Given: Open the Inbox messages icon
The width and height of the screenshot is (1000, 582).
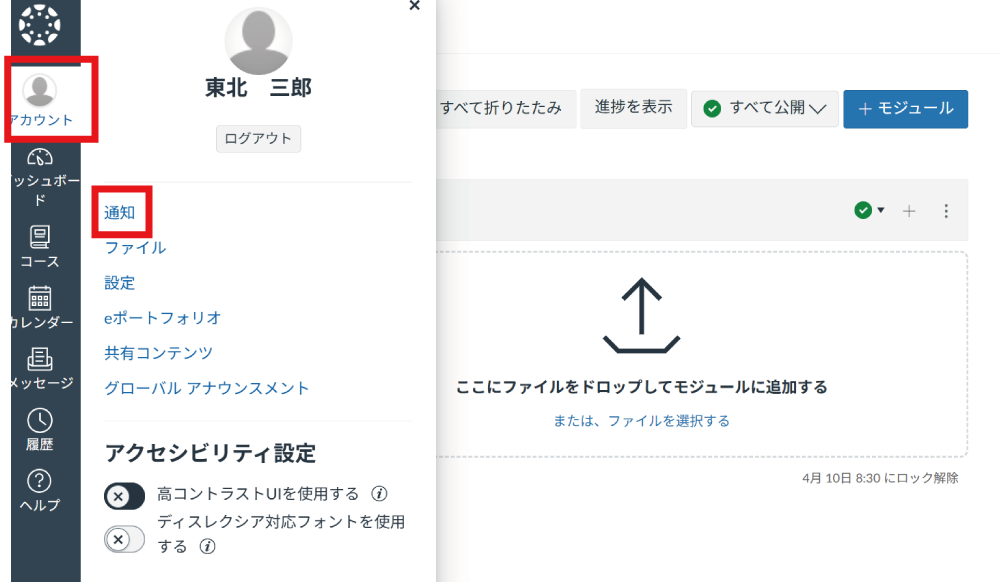Looking at the screenshot, I should [x=40, y=358].
